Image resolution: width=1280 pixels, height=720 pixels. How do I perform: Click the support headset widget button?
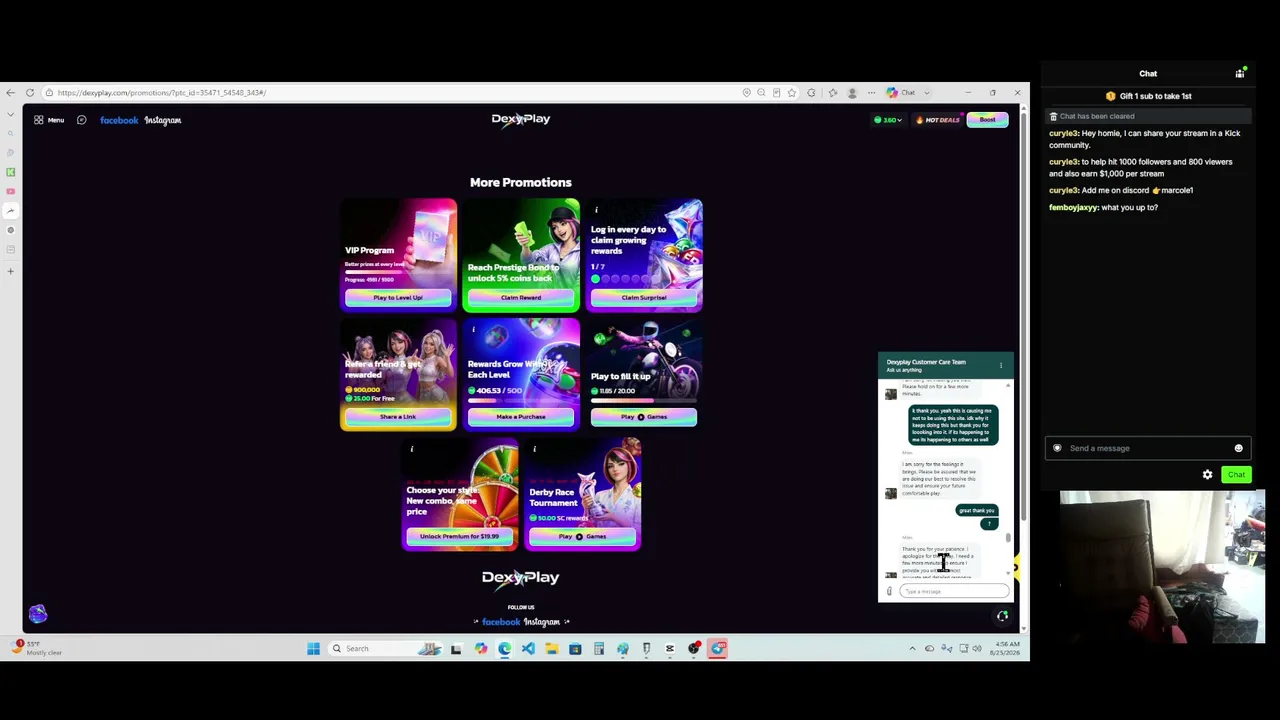1002,616
